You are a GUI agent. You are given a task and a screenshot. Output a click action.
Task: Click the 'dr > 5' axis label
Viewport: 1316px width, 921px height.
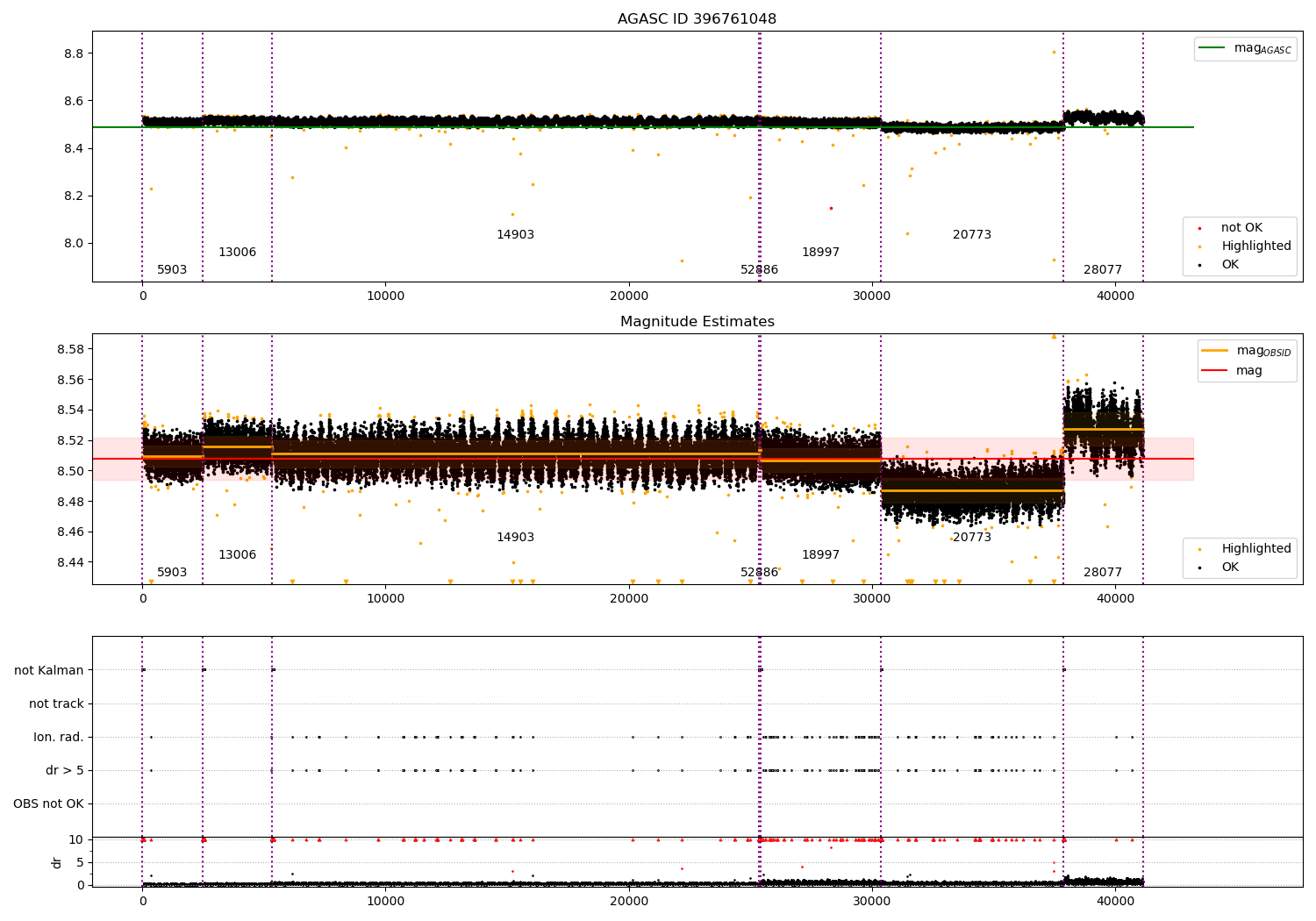65,770
